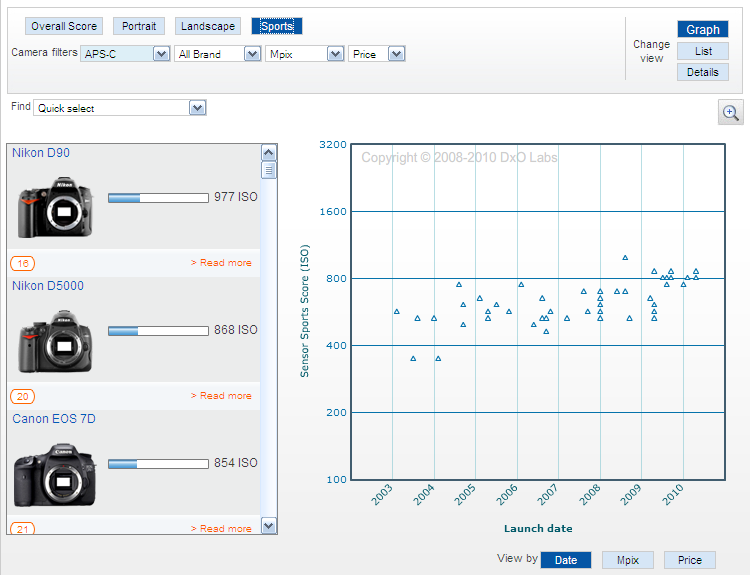Change view to Graph
Image resolution: width=750 pixels, height=575 pixels.
[x=703, y=30]
